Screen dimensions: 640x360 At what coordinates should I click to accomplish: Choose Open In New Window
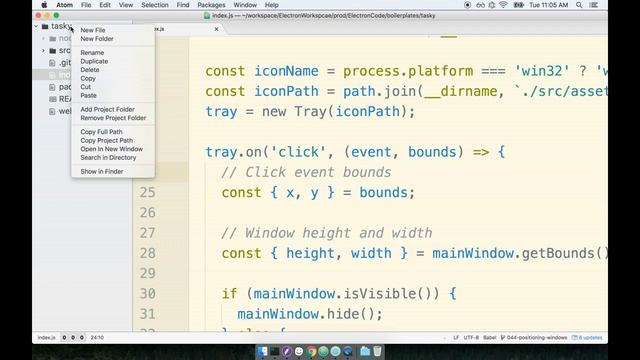coord(111,149)
